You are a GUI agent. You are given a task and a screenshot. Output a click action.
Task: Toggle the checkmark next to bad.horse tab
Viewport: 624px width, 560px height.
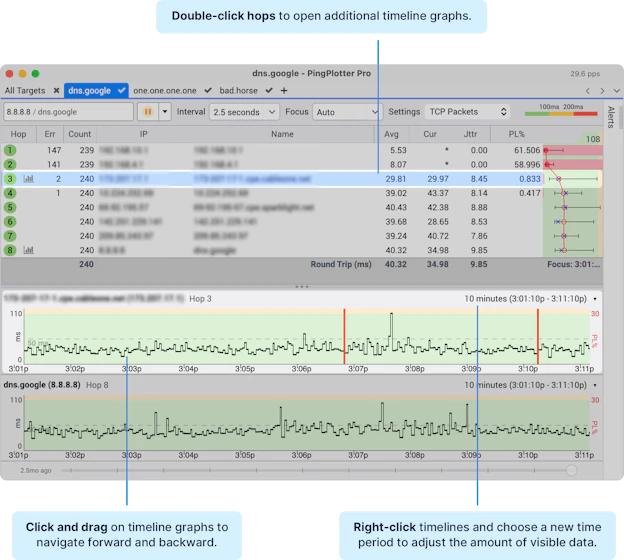tap(269, 91)
